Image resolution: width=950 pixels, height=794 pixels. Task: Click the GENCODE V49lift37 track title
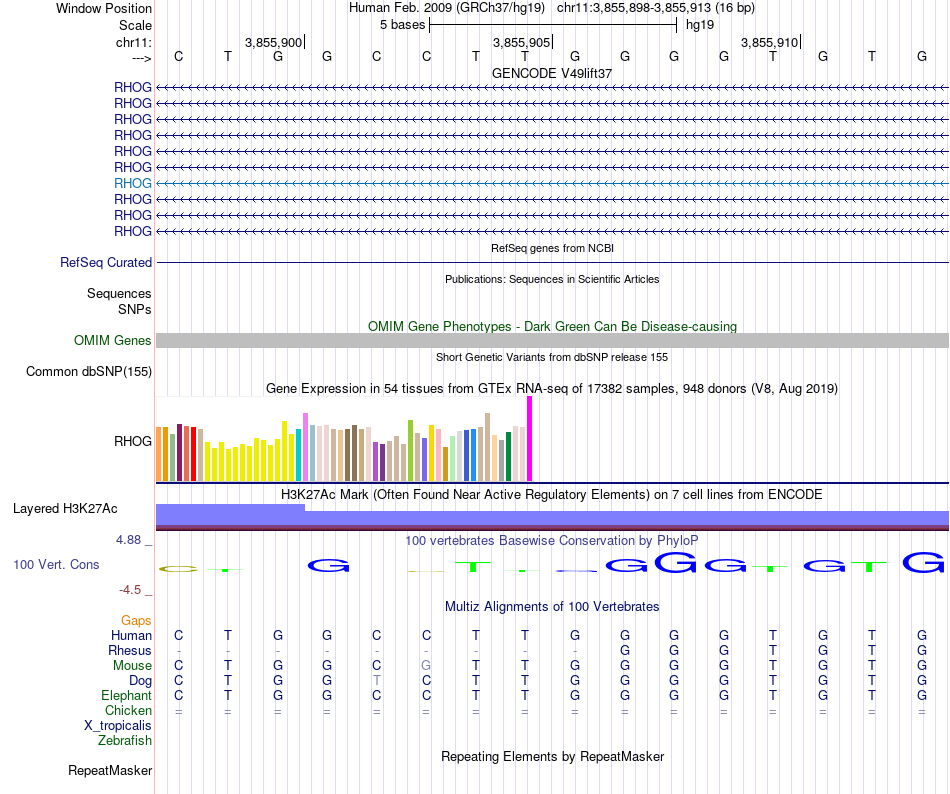coord(552,73)
